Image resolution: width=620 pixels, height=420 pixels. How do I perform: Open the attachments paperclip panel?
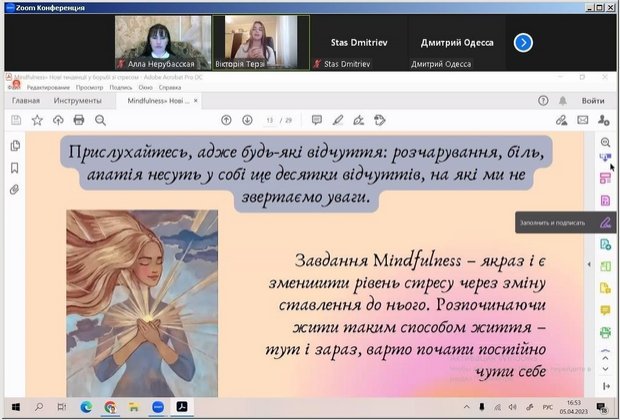(x=15, y=189)
